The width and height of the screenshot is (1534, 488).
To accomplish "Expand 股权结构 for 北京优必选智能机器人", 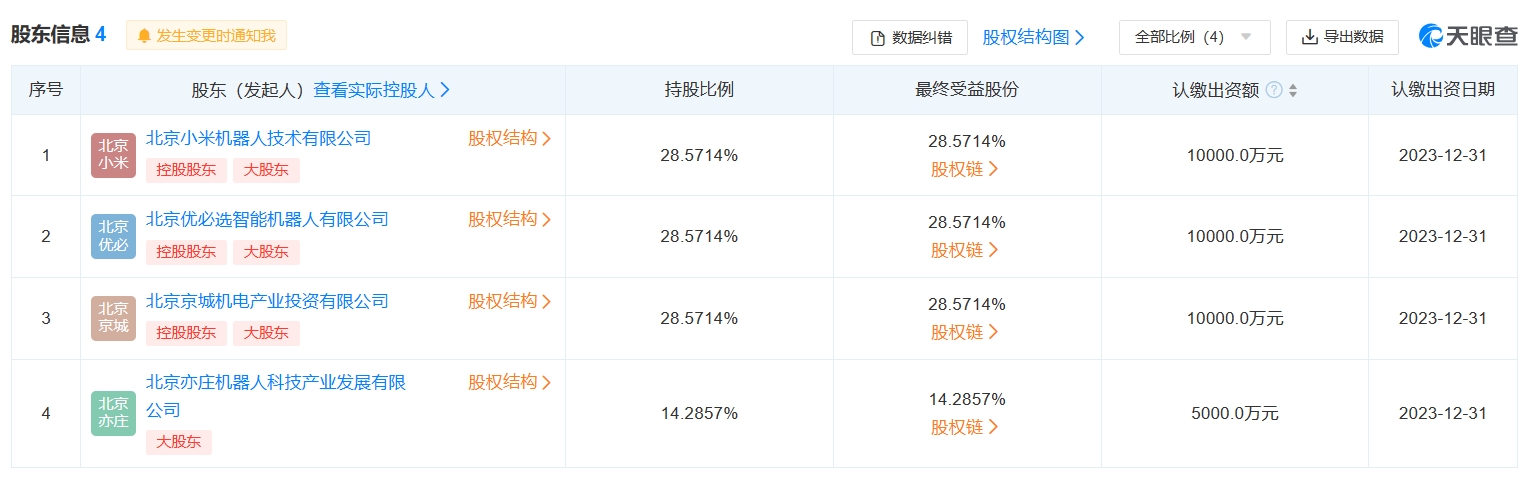I will point(510,219).
